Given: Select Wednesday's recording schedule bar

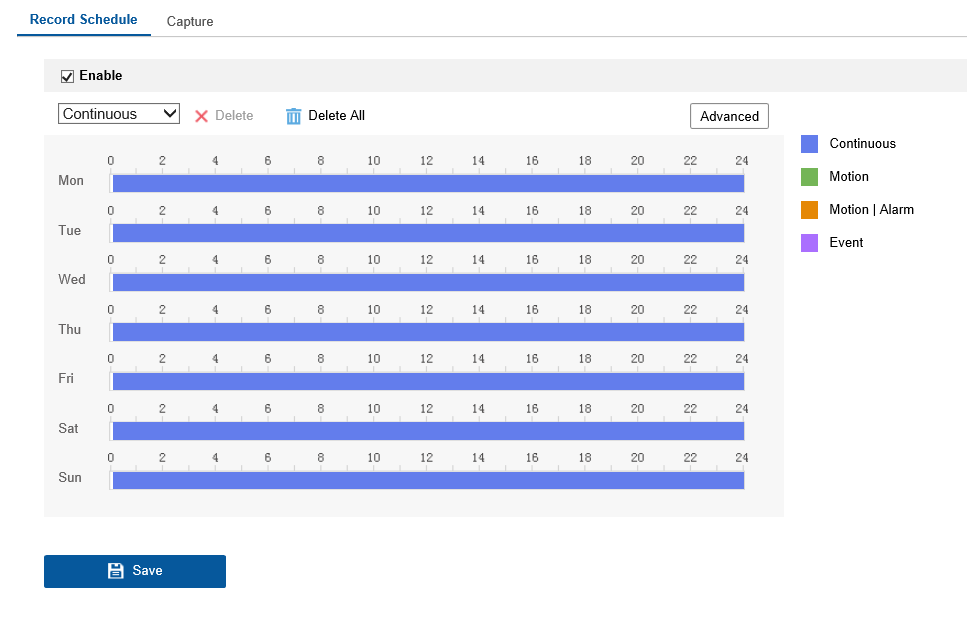Looking at the screenshot, I should click(428, 282).
